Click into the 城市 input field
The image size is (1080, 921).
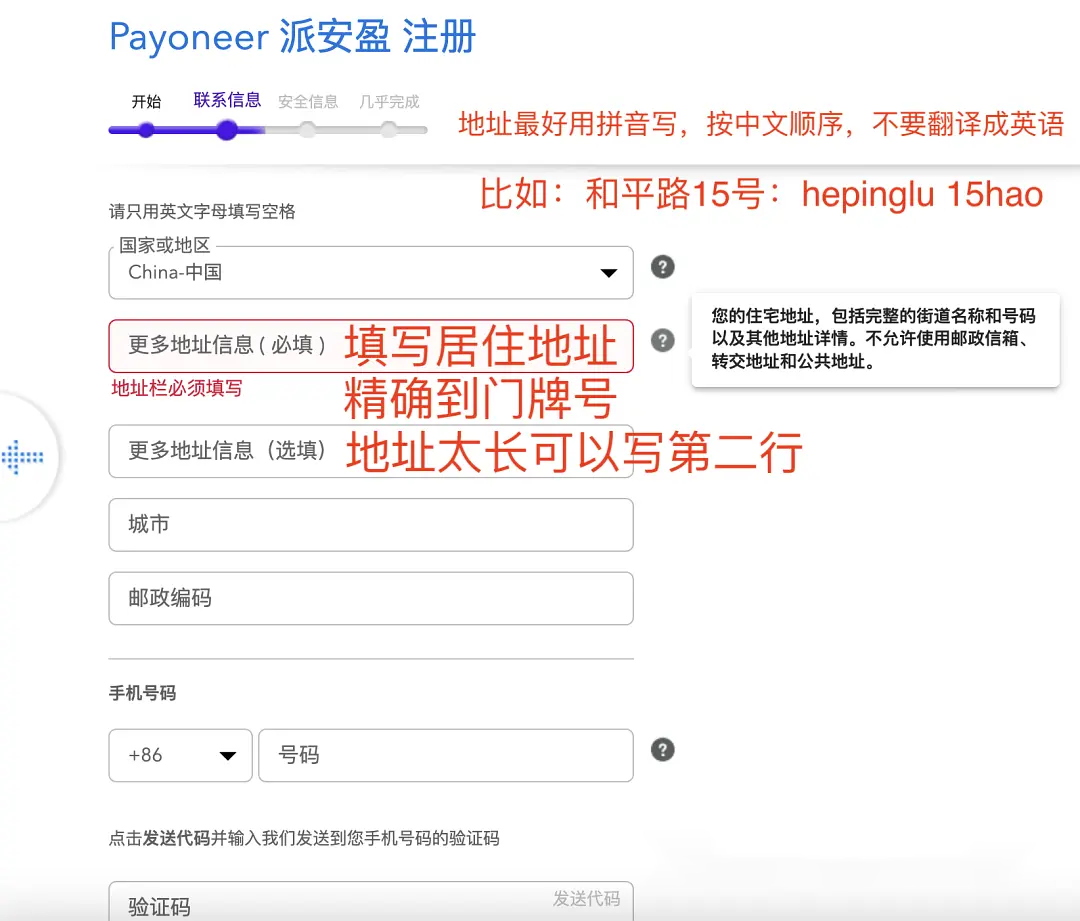[x=370, y=525]
